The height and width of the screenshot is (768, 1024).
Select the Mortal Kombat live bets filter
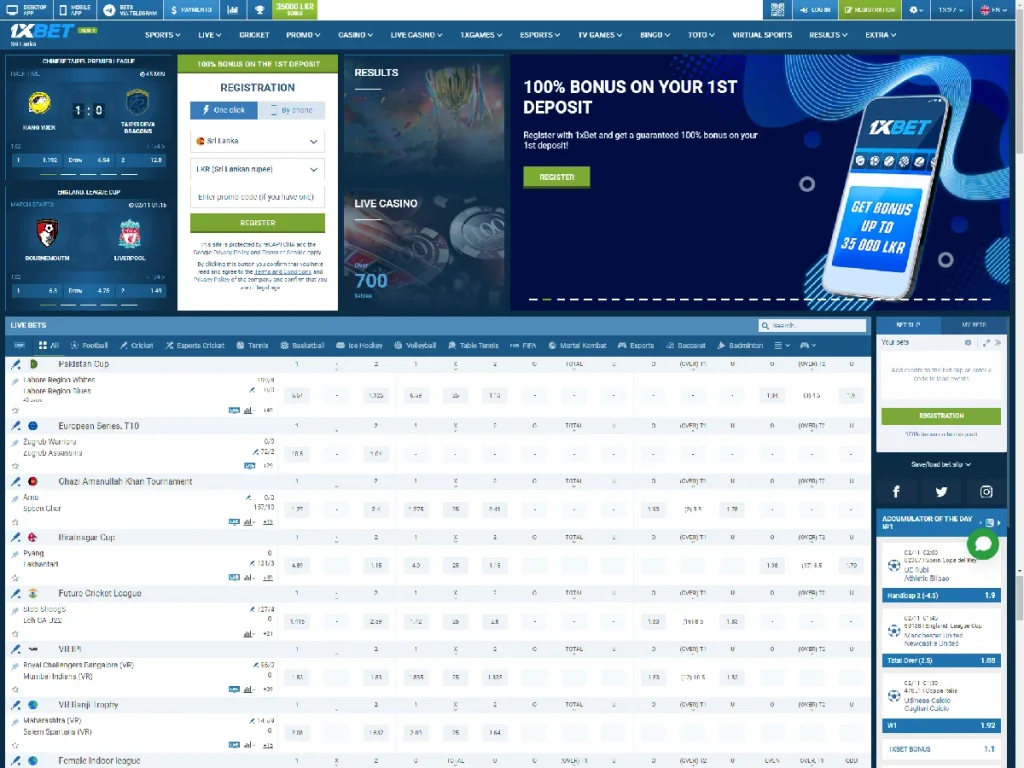[x=577, y=345]
